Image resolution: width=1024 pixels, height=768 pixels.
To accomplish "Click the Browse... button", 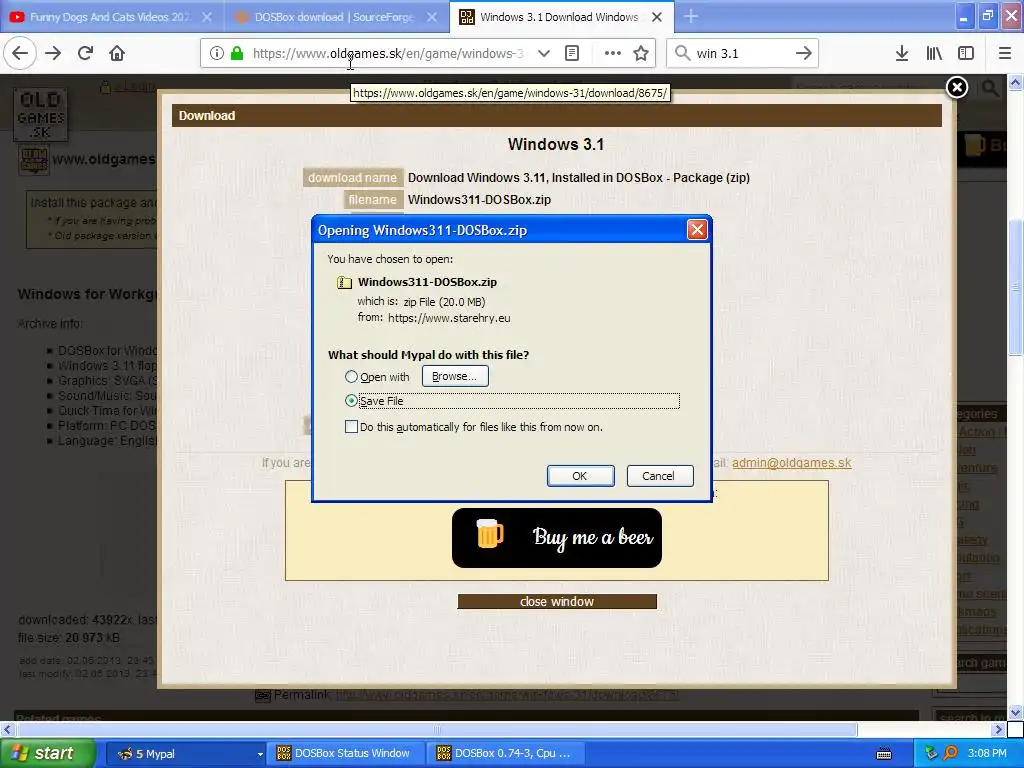I will point(455,376).
